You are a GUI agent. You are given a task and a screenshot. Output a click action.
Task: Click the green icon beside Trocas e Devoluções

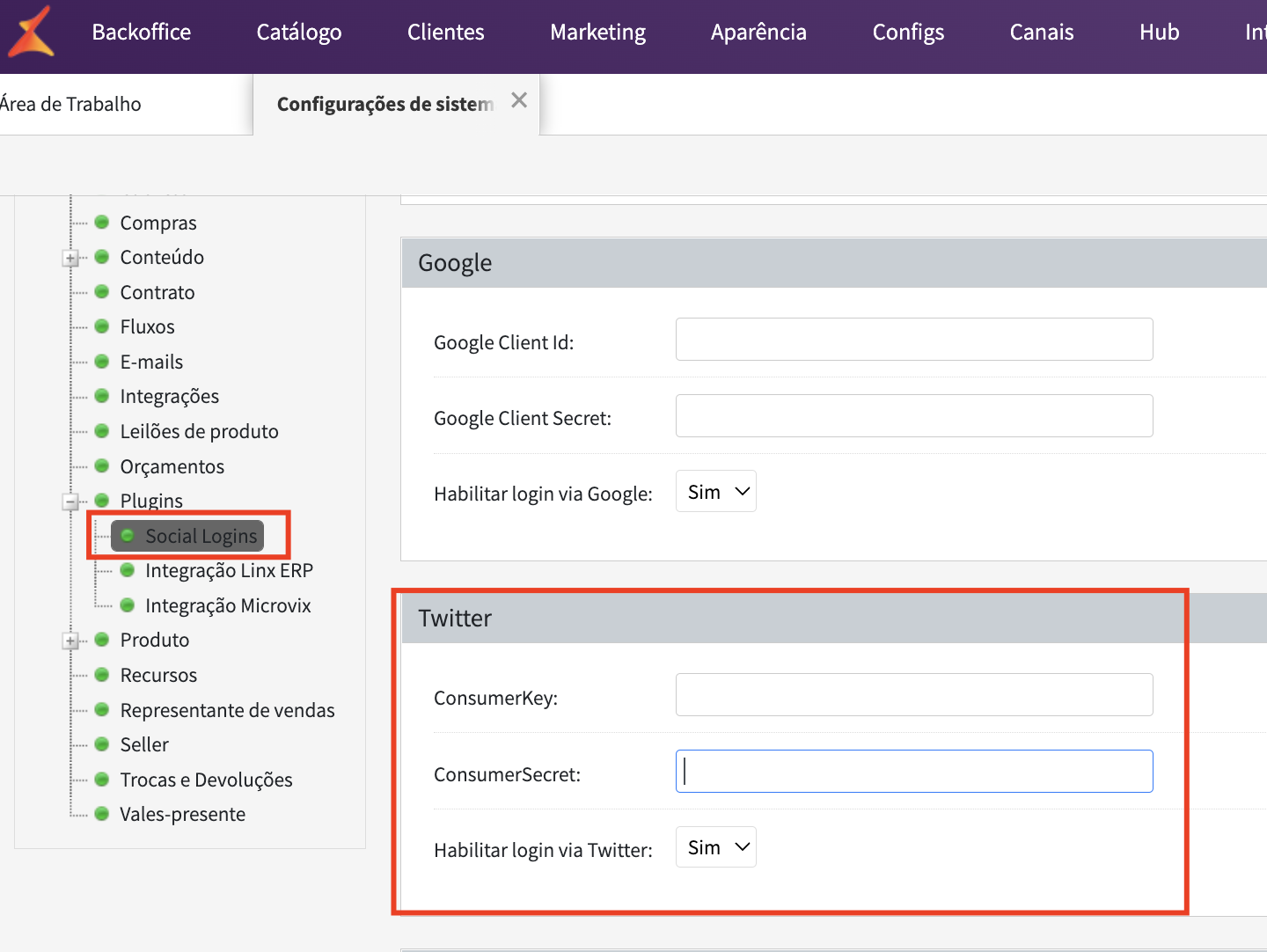click(x=102, y=779)
